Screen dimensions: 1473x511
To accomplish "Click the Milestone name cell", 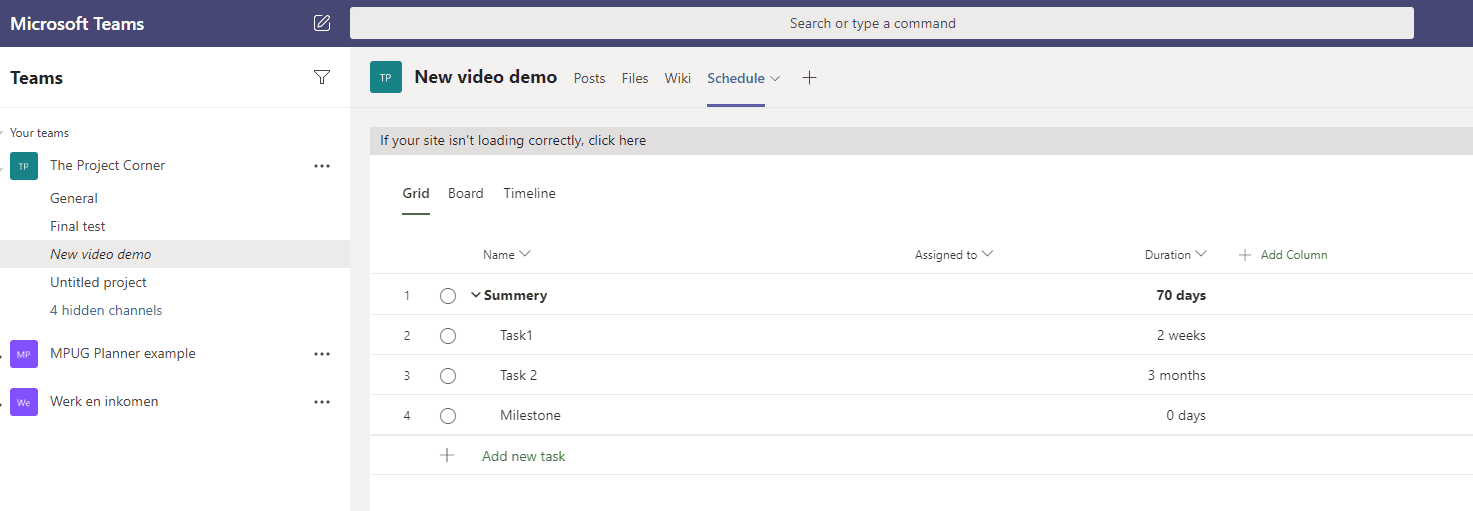I will coord(530,415).
